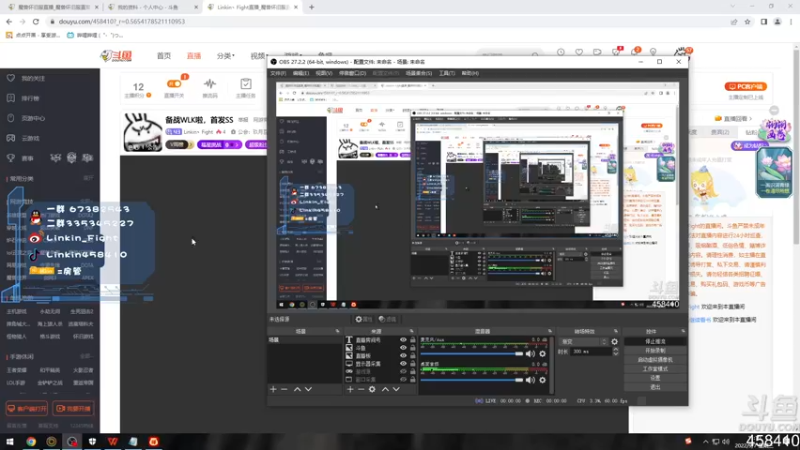This screenshot has width=800, height=450.
Task: Toggle lock on the 显示器采集 source
Action: click(413, 364)
